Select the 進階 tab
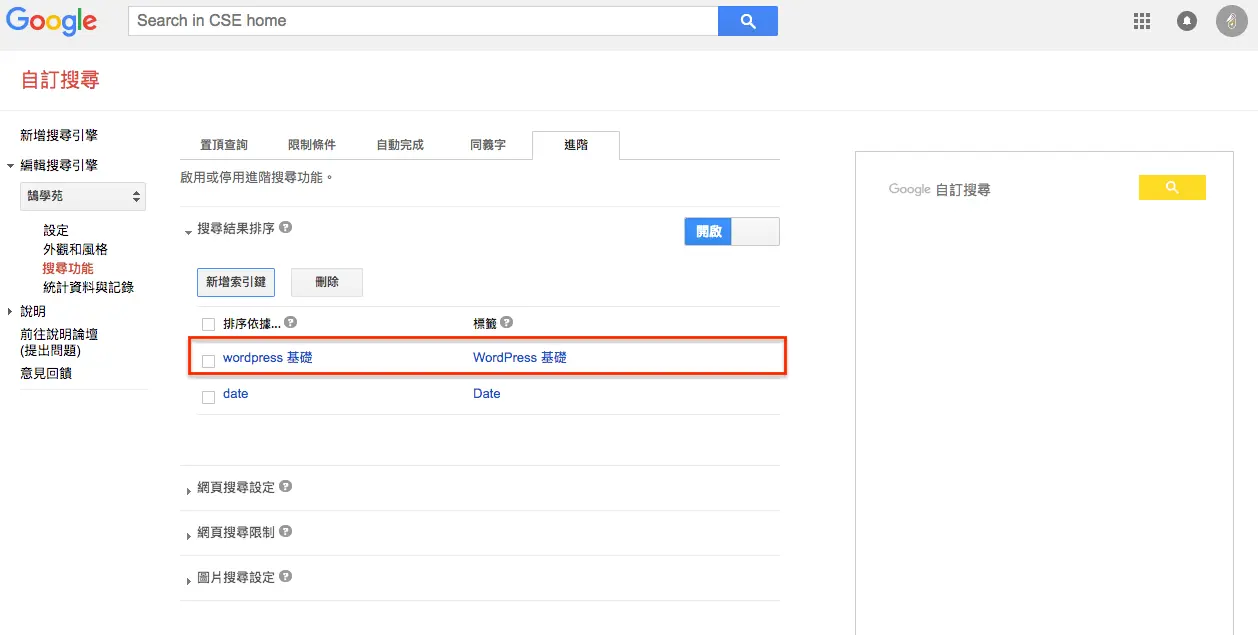The width and height of the screenshot is (1258, 635). [x=576, y=145]
